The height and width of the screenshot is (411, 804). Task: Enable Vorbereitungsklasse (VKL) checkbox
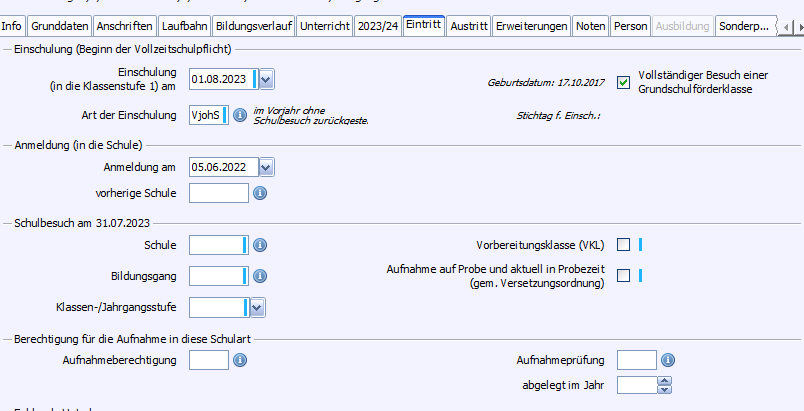pos(624,245)
